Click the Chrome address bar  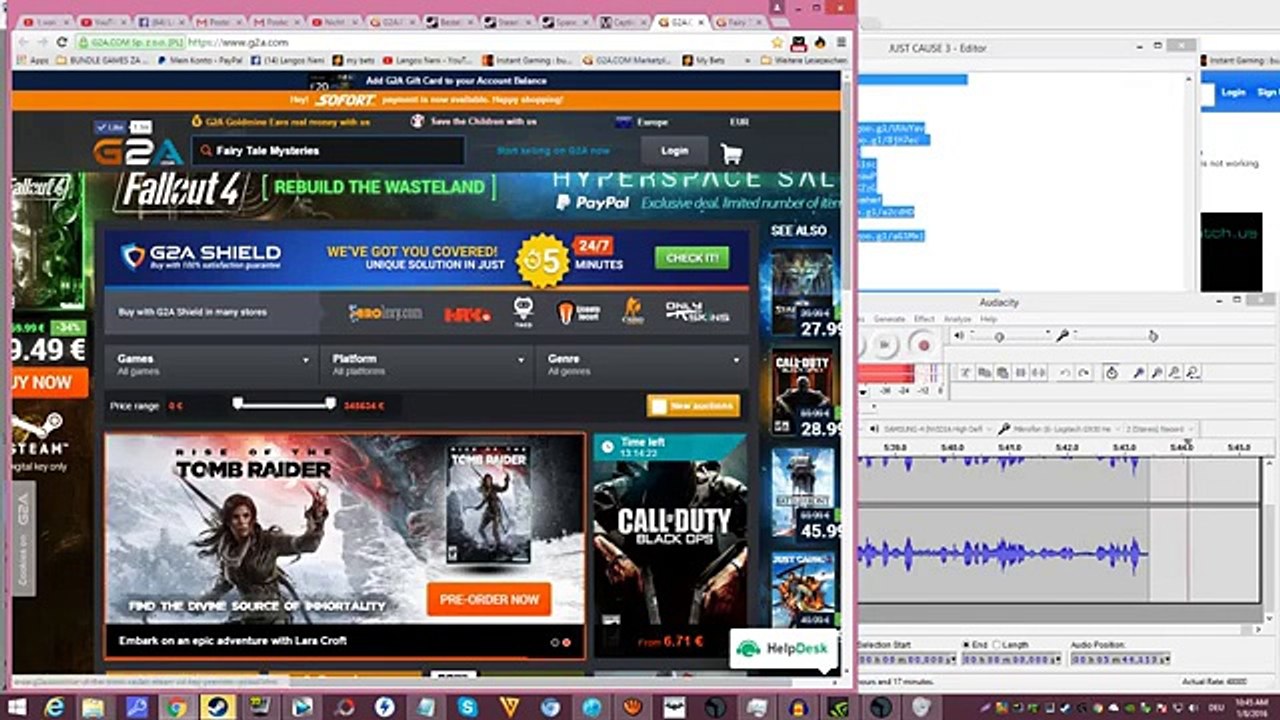coord(420,42)
